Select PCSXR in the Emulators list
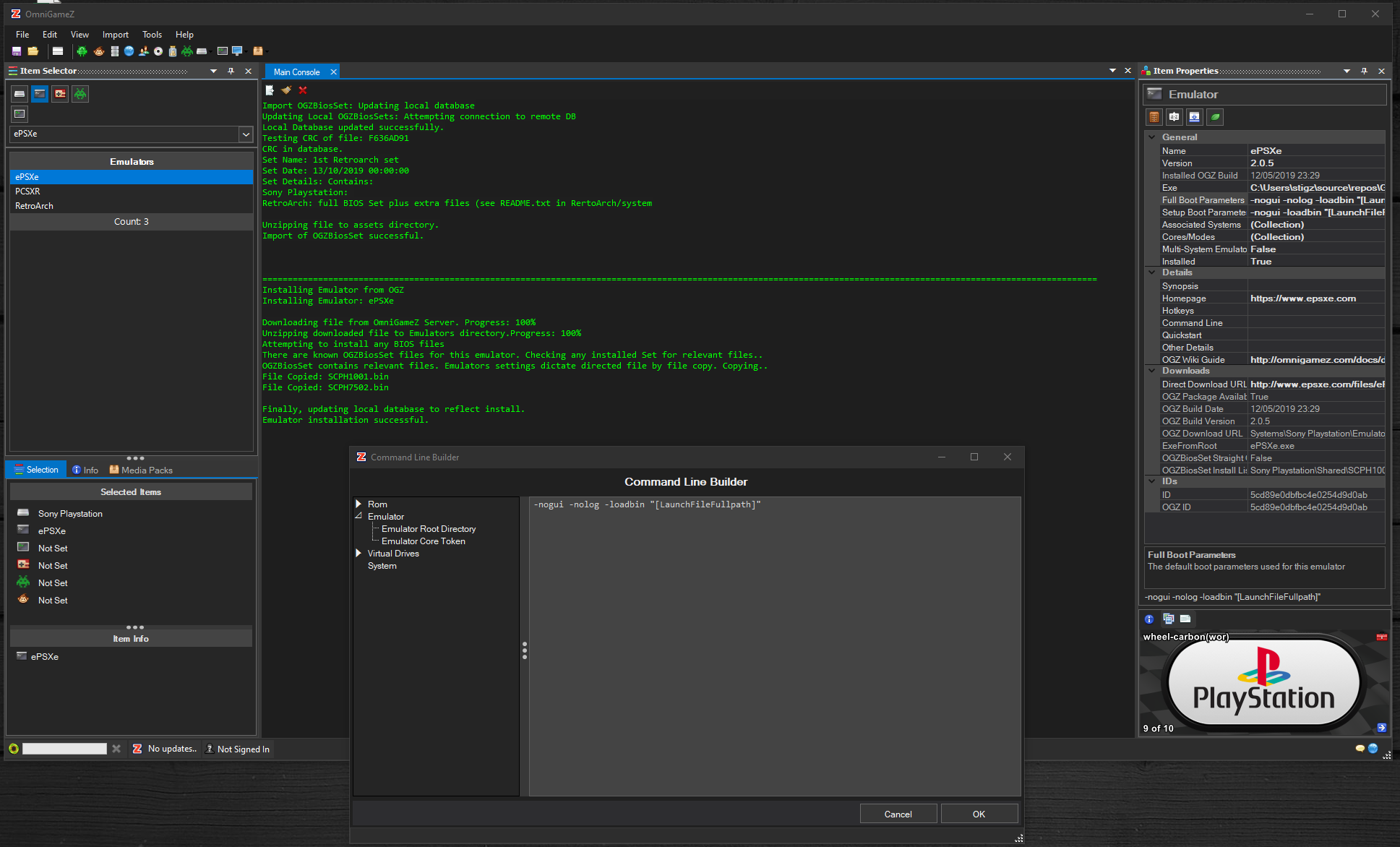 tap(132, 192)
